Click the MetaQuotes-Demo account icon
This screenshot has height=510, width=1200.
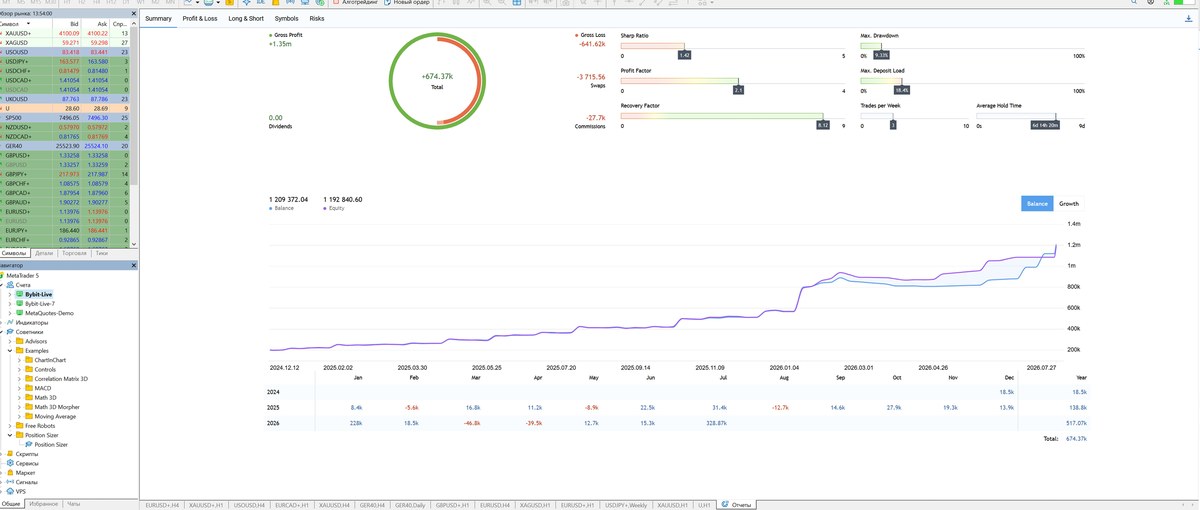[x=20, y=313]
